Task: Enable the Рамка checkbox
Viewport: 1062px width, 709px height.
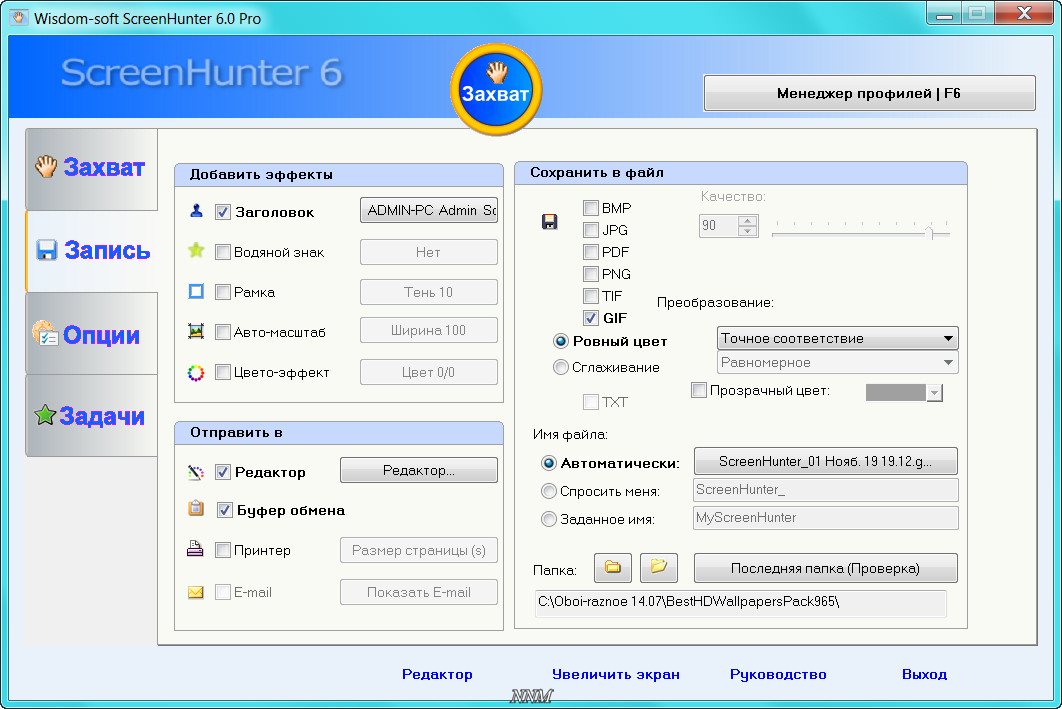Action: (x=223, y=292)
